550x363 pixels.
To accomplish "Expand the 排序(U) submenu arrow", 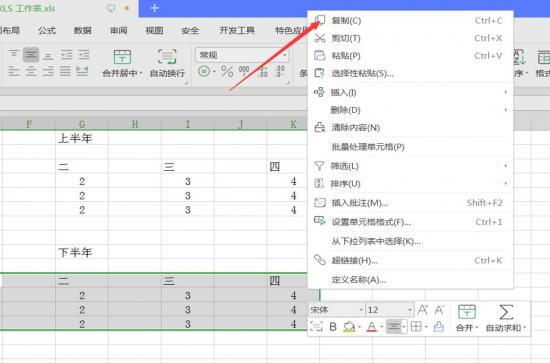I will click(x=505, y=183).
